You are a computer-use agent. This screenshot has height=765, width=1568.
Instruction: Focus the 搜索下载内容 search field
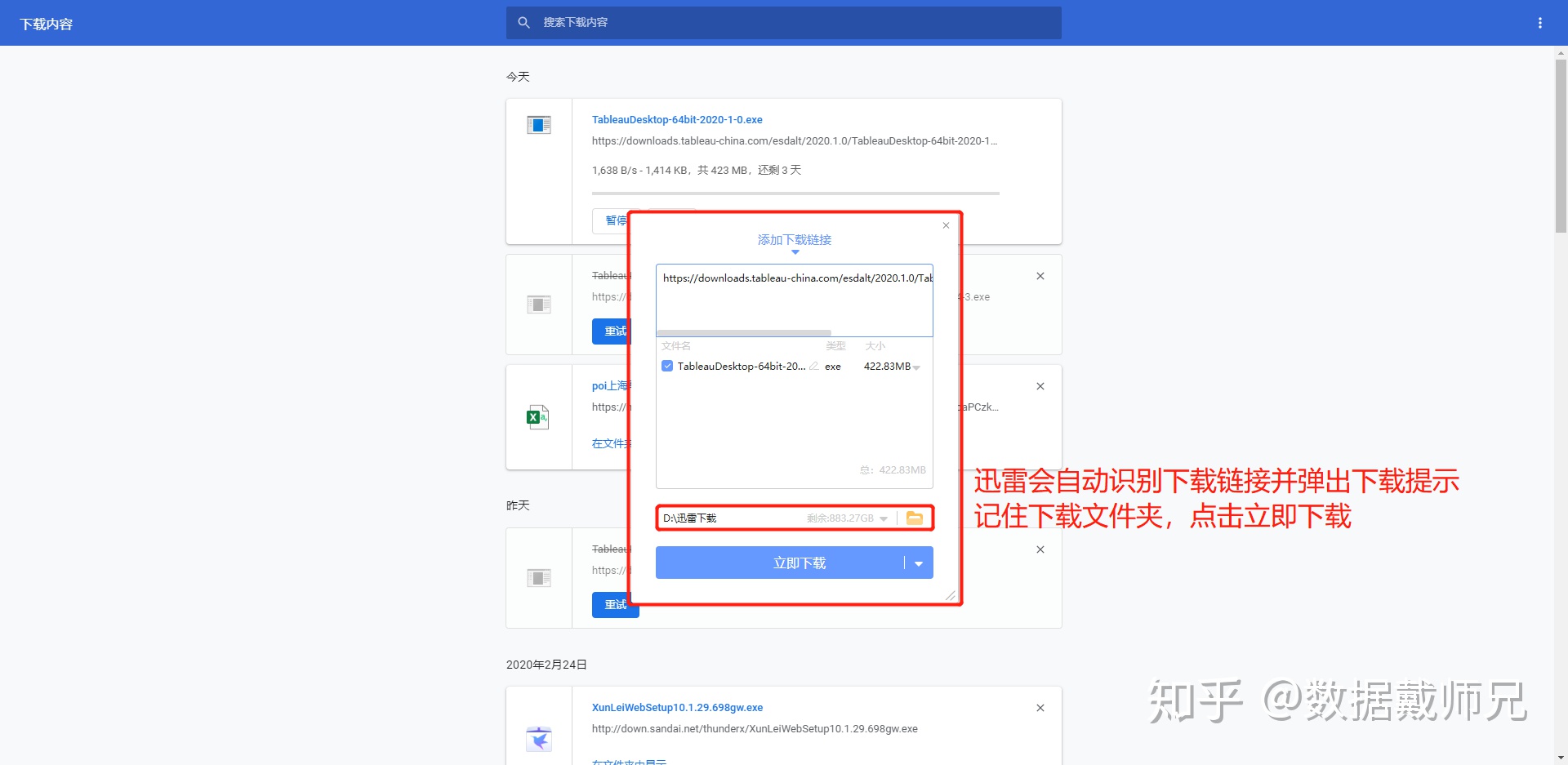pyautogui.click(x=784, y=23)
